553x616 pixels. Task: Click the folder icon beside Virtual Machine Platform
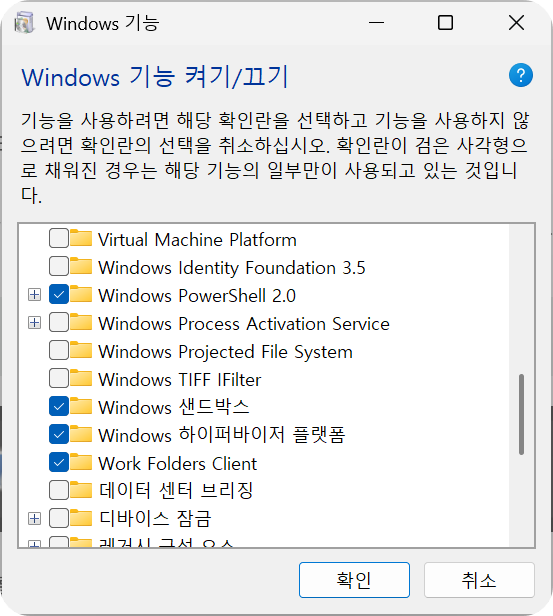coord(81,238)
